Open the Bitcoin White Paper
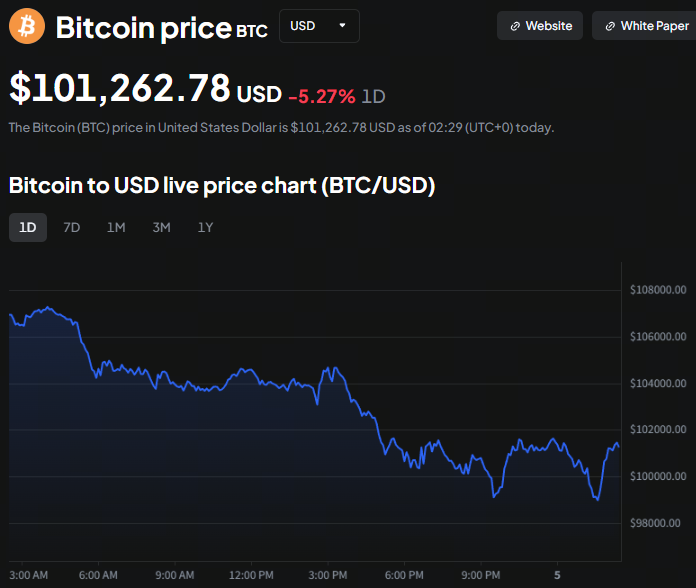 pos(646,26)
